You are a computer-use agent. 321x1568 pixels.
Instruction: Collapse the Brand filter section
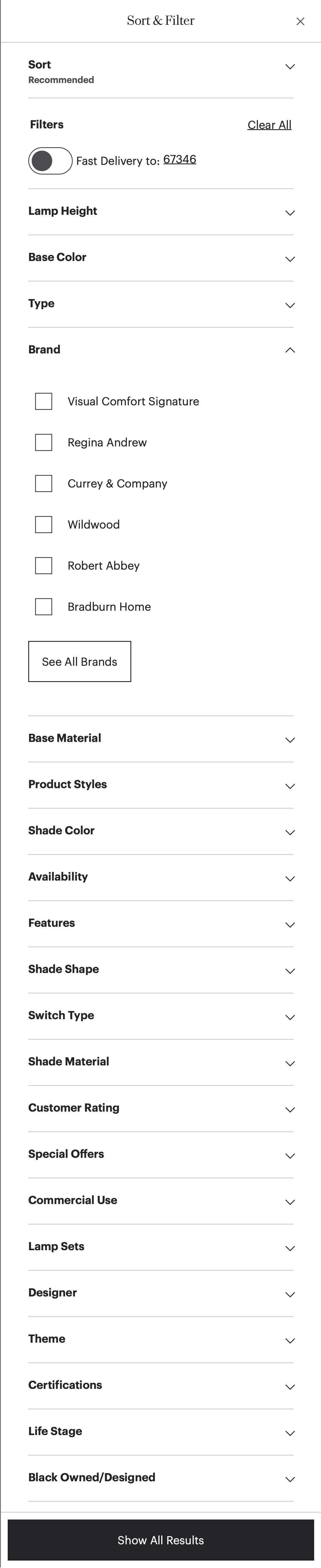[x=290, y=349]
